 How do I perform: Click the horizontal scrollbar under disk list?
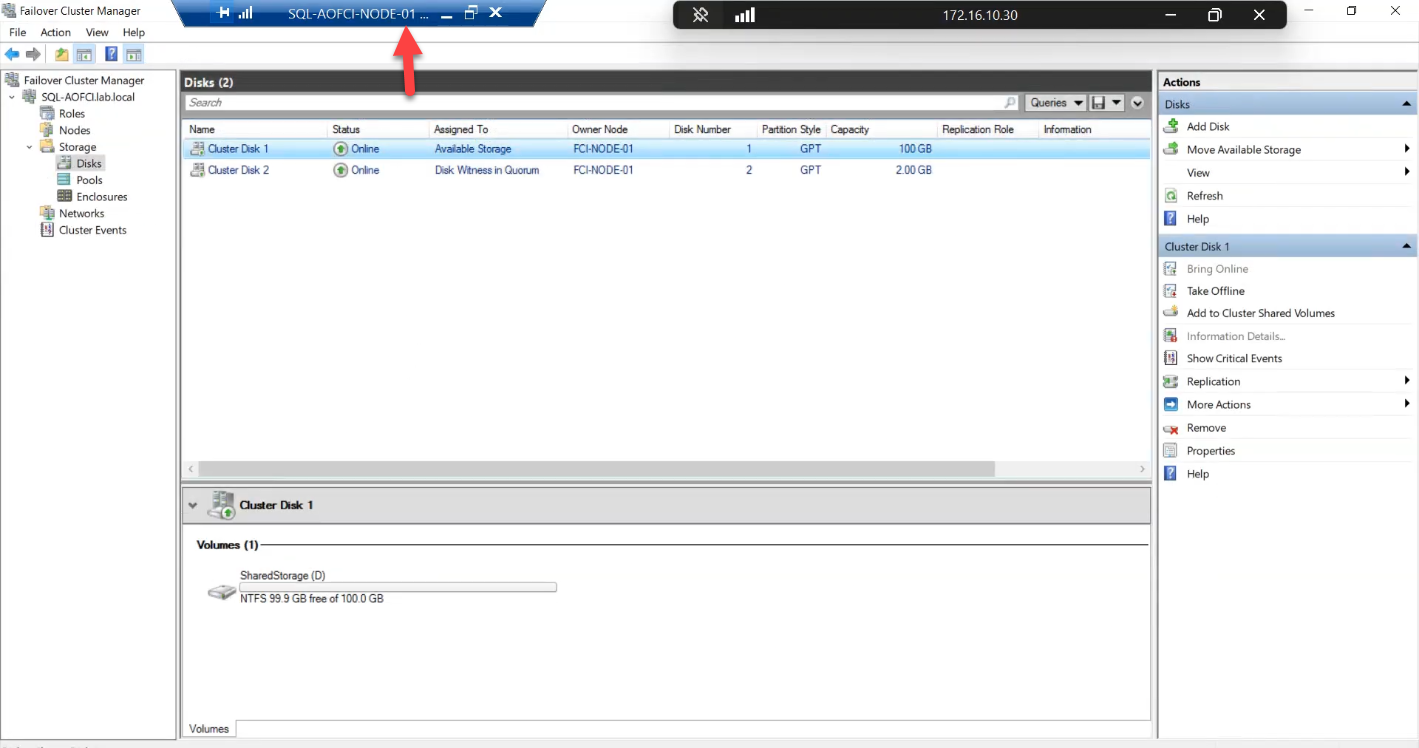[596, 469]
